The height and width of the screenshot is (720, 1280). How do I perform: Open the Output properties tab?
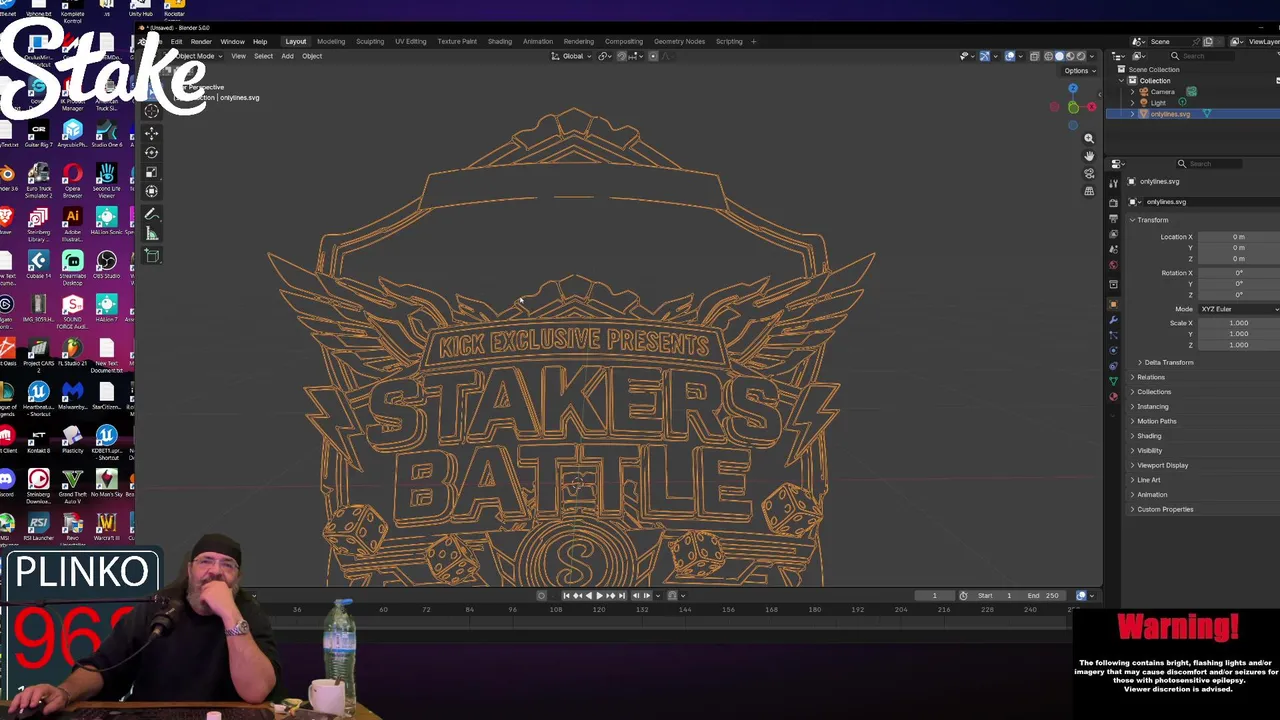1113,218
